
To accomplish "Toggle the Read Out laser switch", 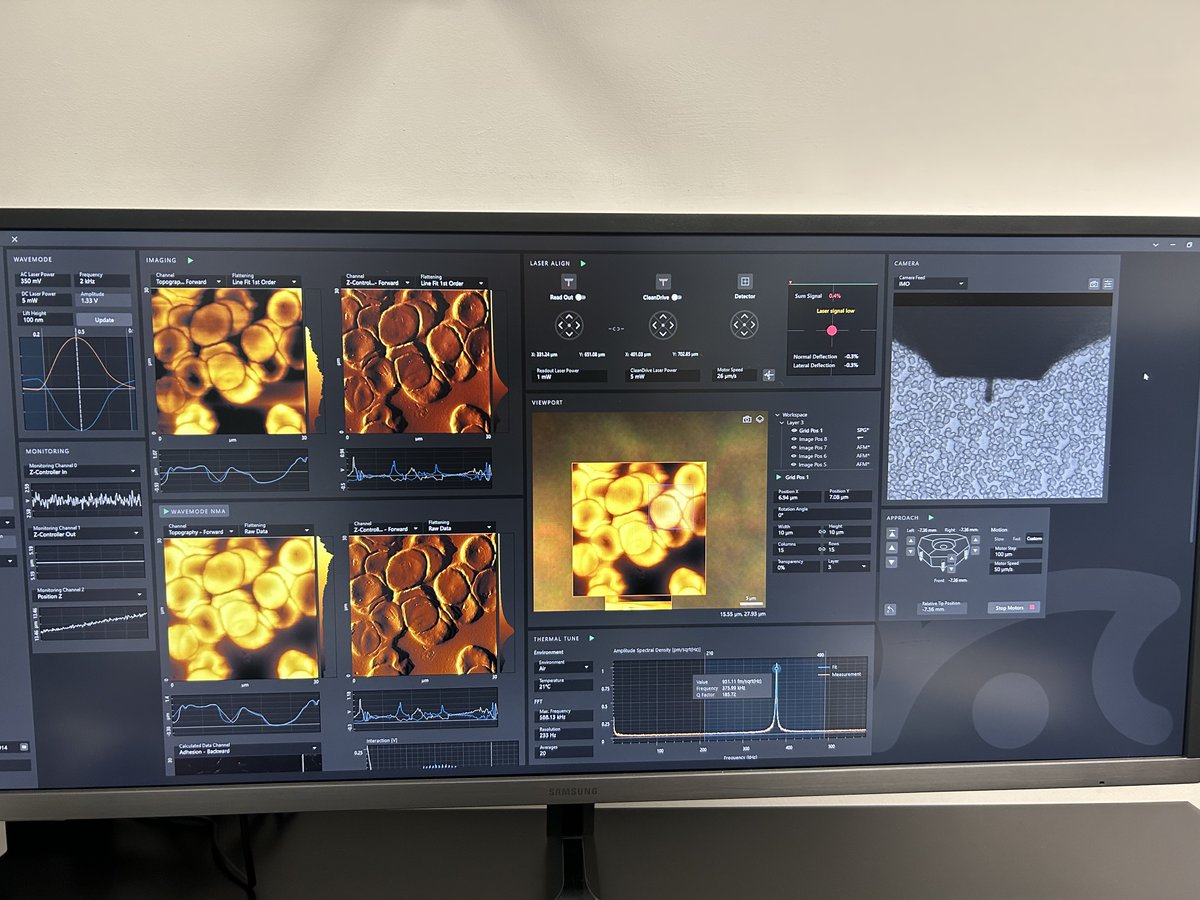I will pos(580,297).
